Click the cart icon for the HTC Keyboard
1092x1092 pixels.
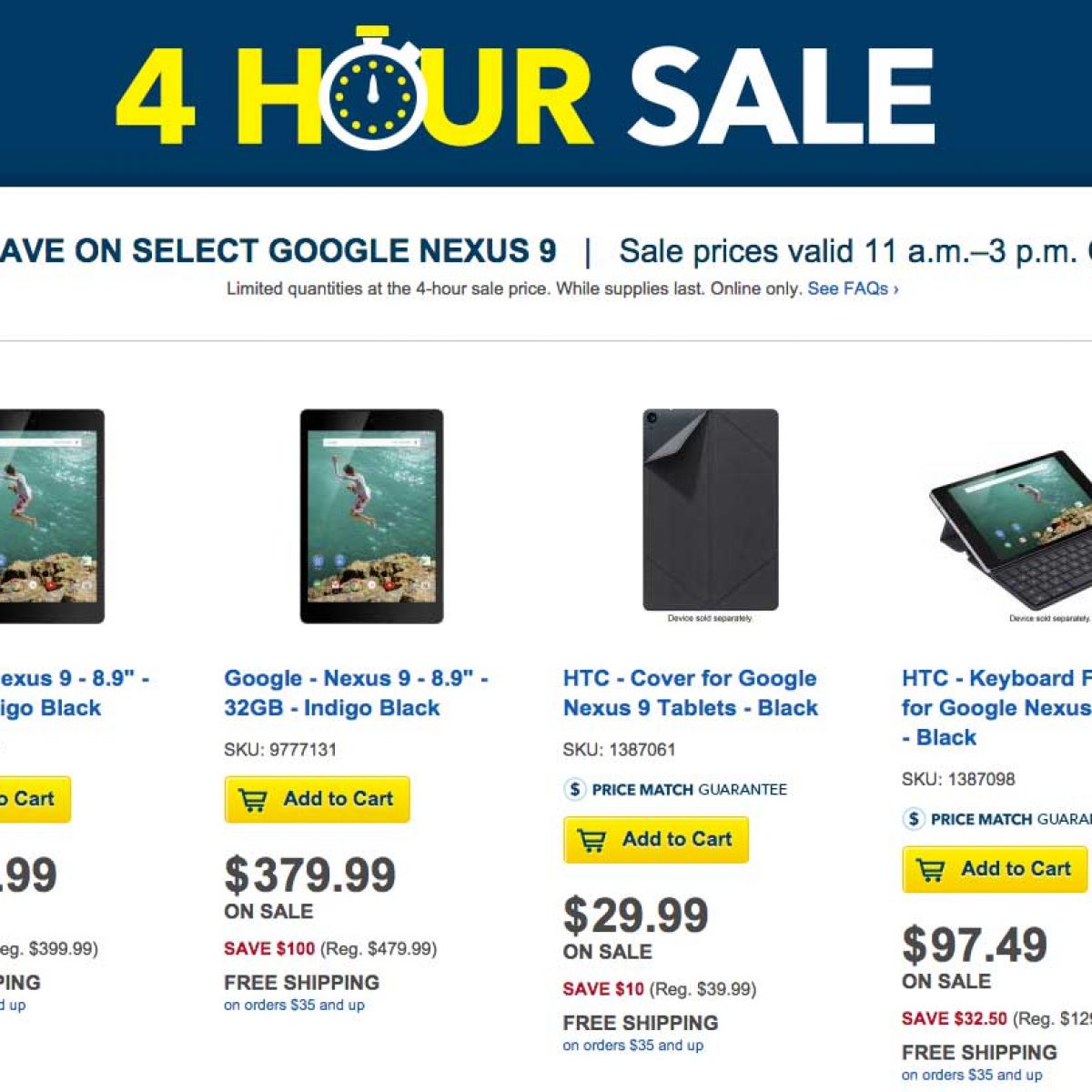930,870
